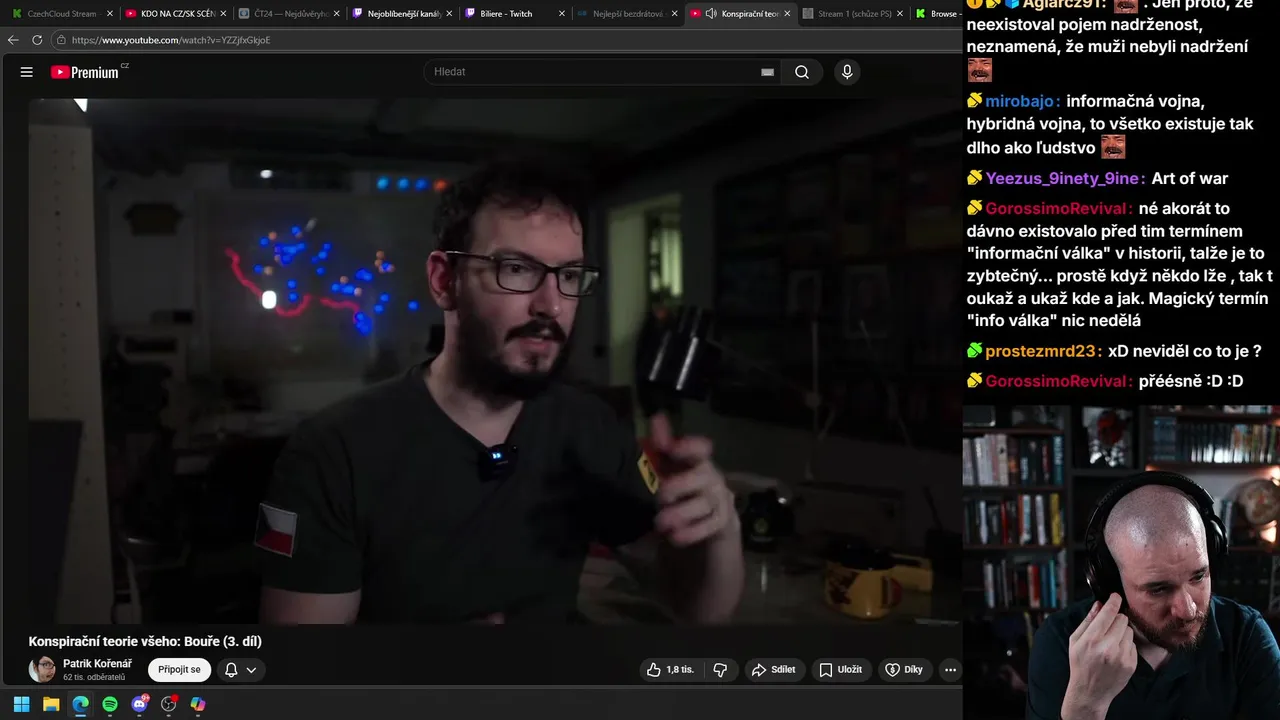Open Discord from the taskbar

[x=139, y=704]
